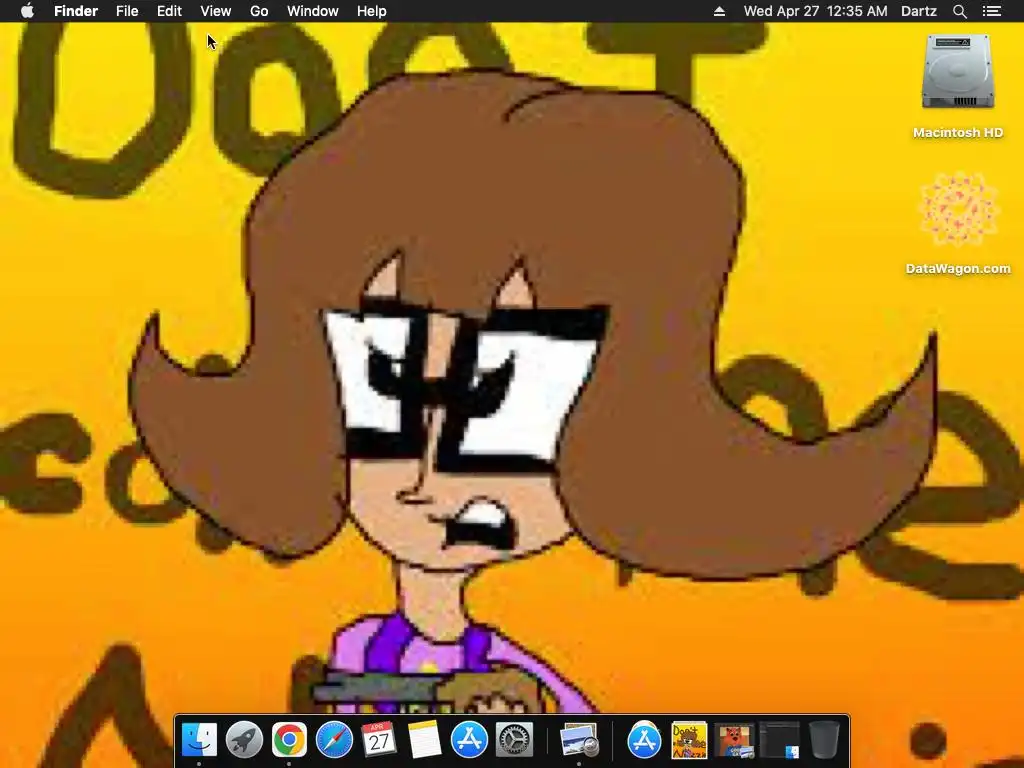The height and width of the screenshot is (768, 1024).
Task: Open Preview app in the dock
Action: 579,740
